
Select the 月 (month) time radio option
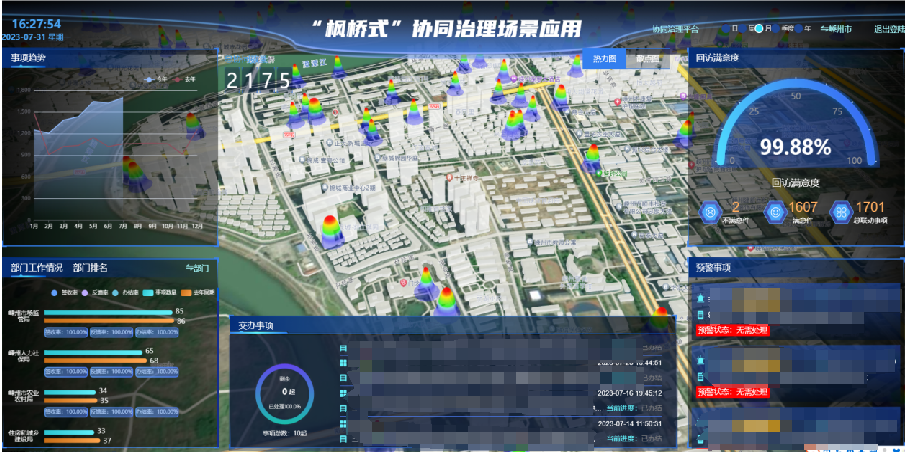(761, 29)
